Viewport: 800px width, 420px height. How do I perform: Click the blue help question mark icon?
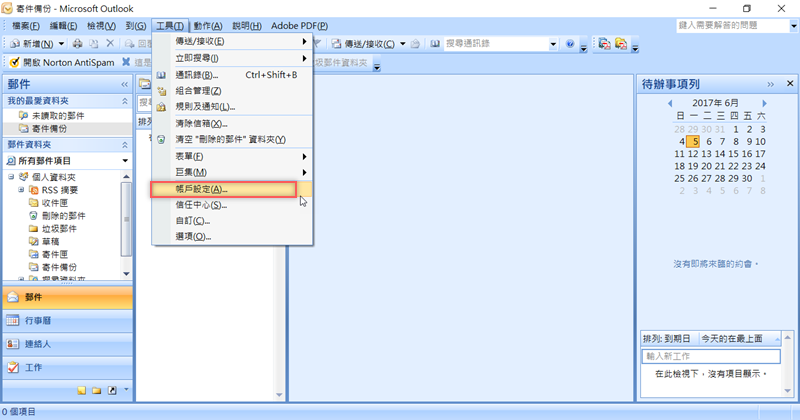(x=570, y=44)
